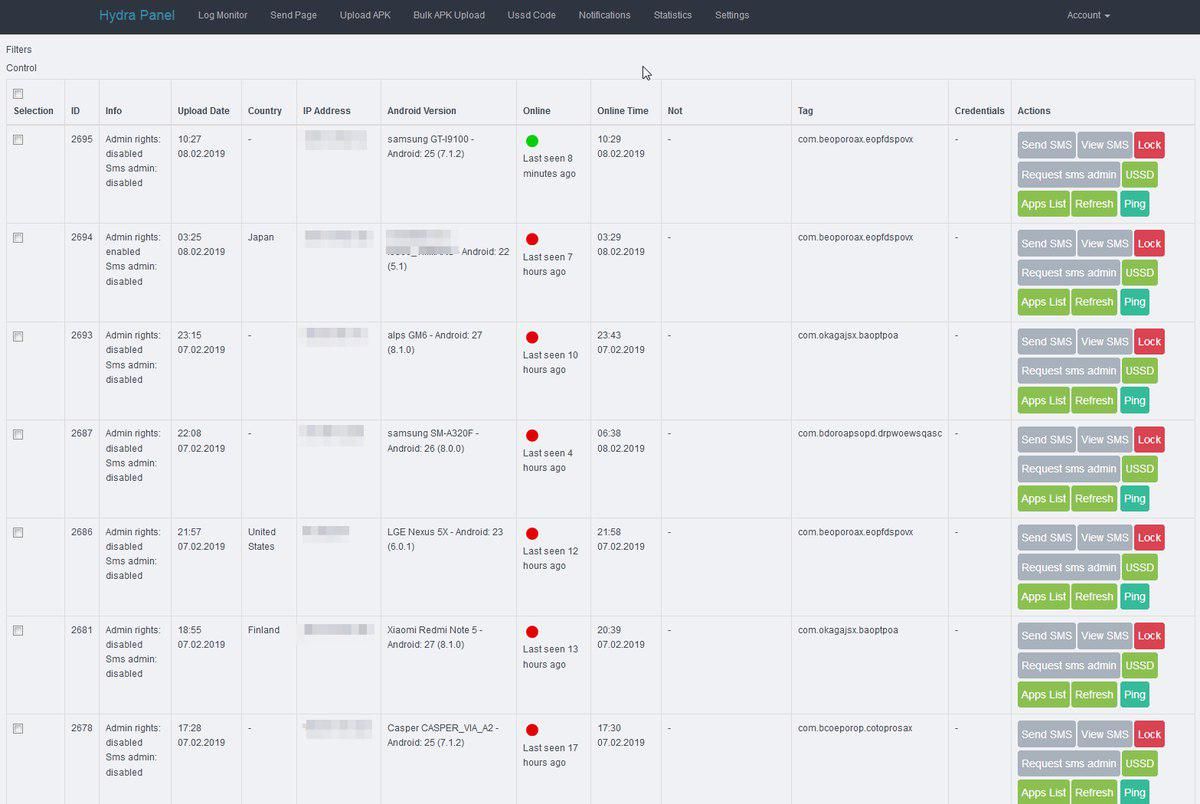
Task: Expand the Filters section
Action: click(x=19, y=49)
